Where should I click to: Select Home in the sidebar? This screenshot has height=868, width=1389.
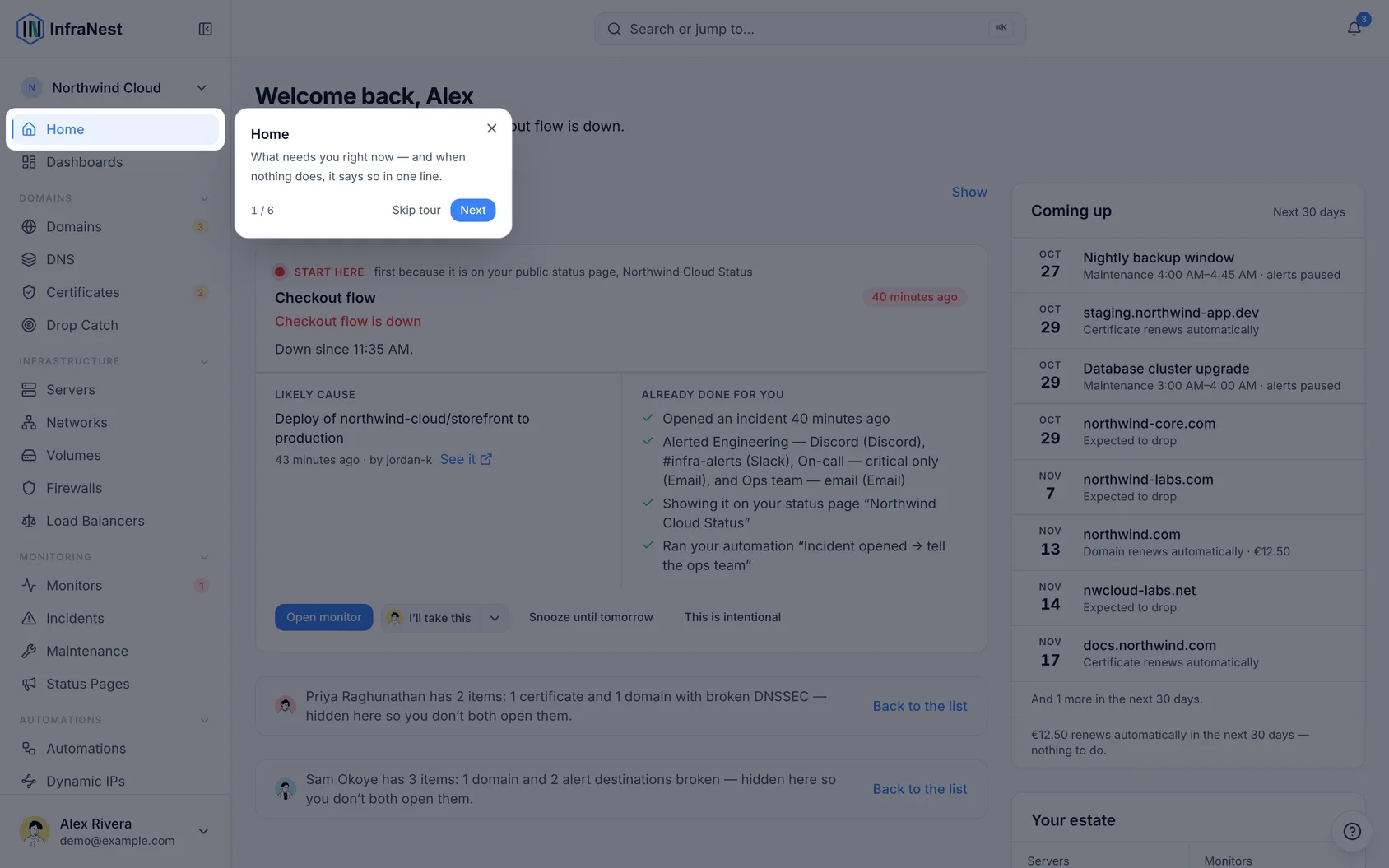(x=115, y=129)
